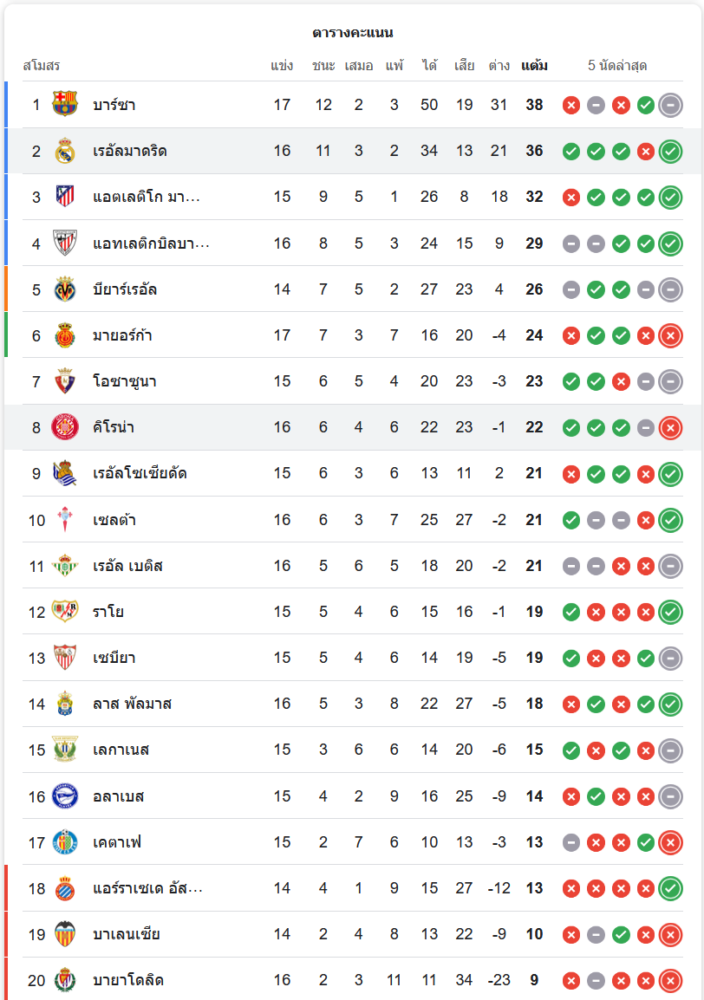Viewport: 704px width, 1000px height.
Task: Click the Real Sociedad club crest
Action: pyautogui.click(x=65, y=473)
